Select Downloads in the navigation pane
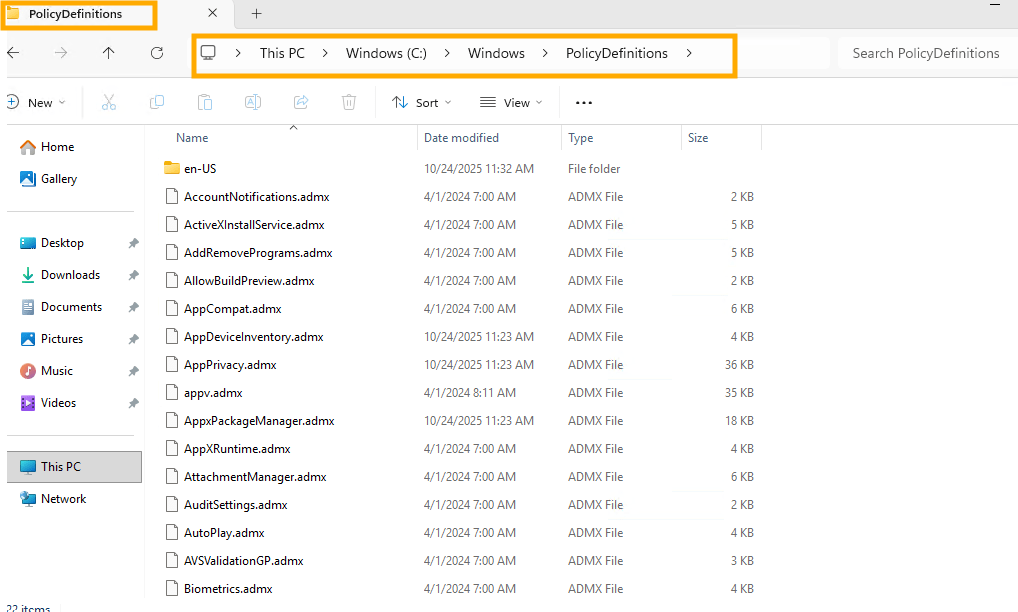1018x612 pixels. [70, 275]
